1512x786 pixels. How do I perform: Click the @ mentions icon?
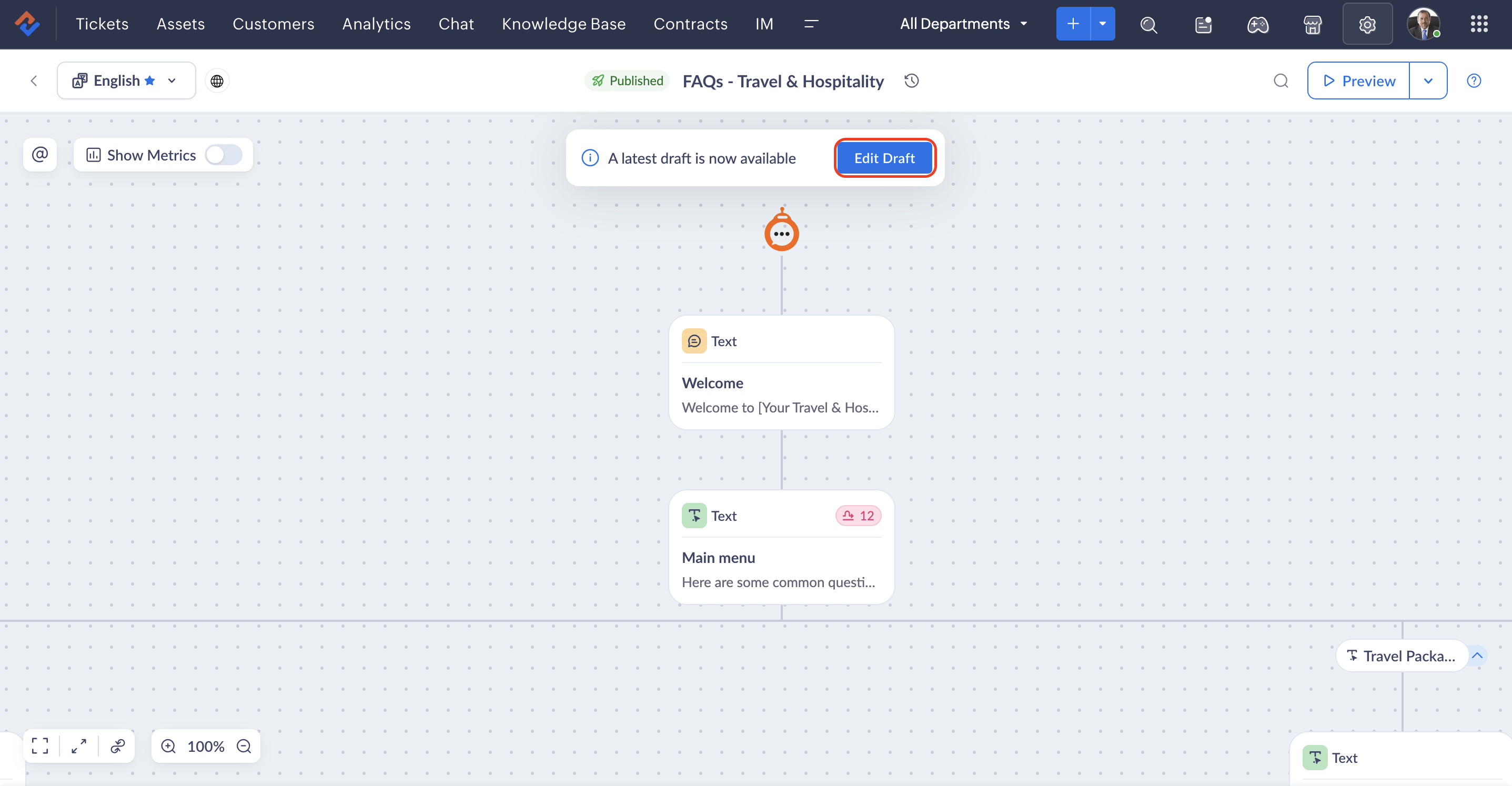coord(40,154)
